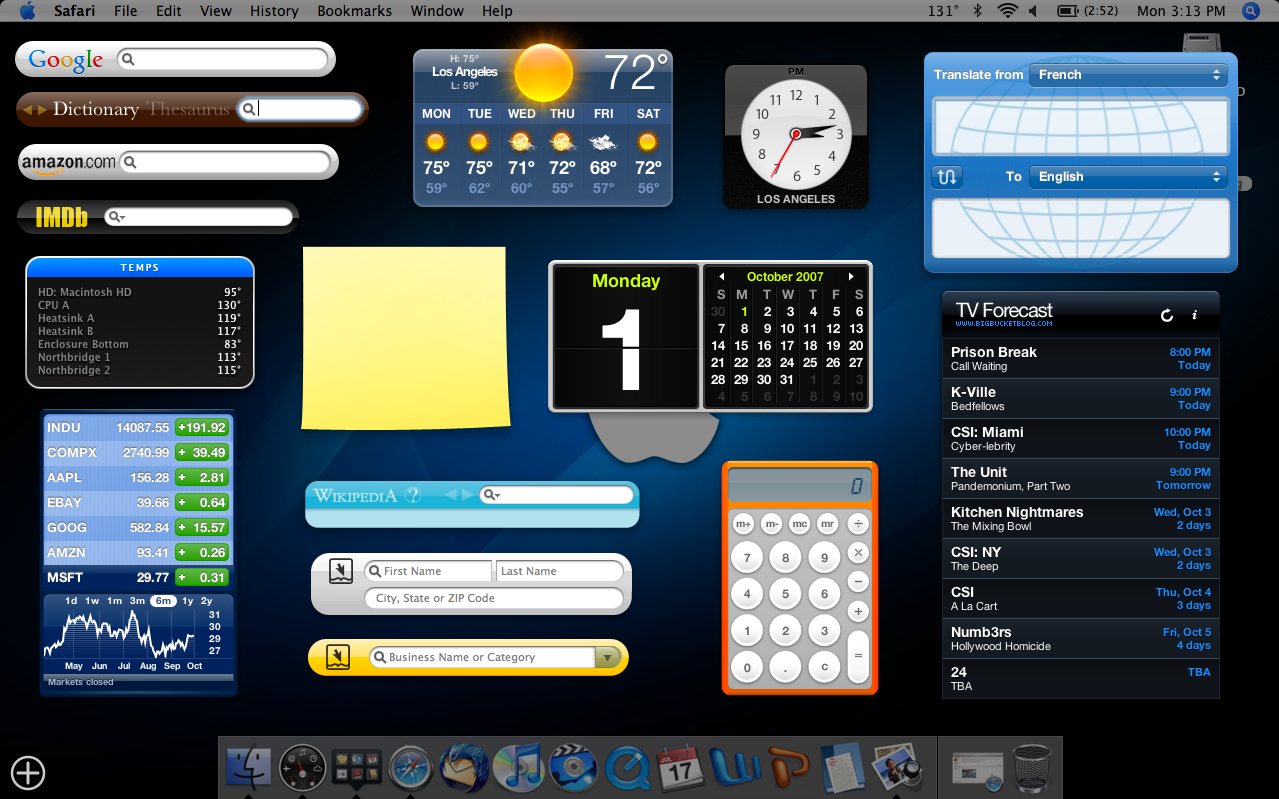This screenshot has width=1279, height=799.
Task: Toggle INDU change value +191.92
Action: point(202,427)
